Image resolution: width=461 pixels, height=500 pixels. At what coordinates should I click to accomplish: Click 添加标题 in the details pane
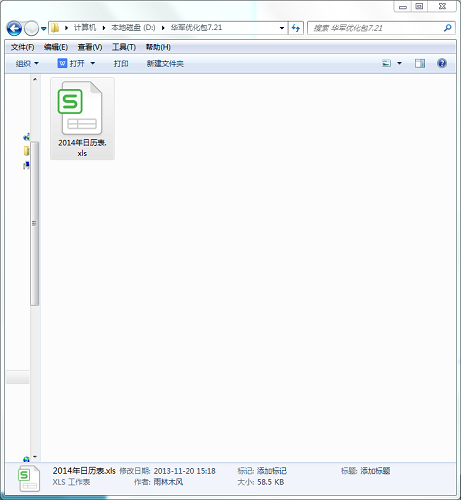click(x=375, y=471)
